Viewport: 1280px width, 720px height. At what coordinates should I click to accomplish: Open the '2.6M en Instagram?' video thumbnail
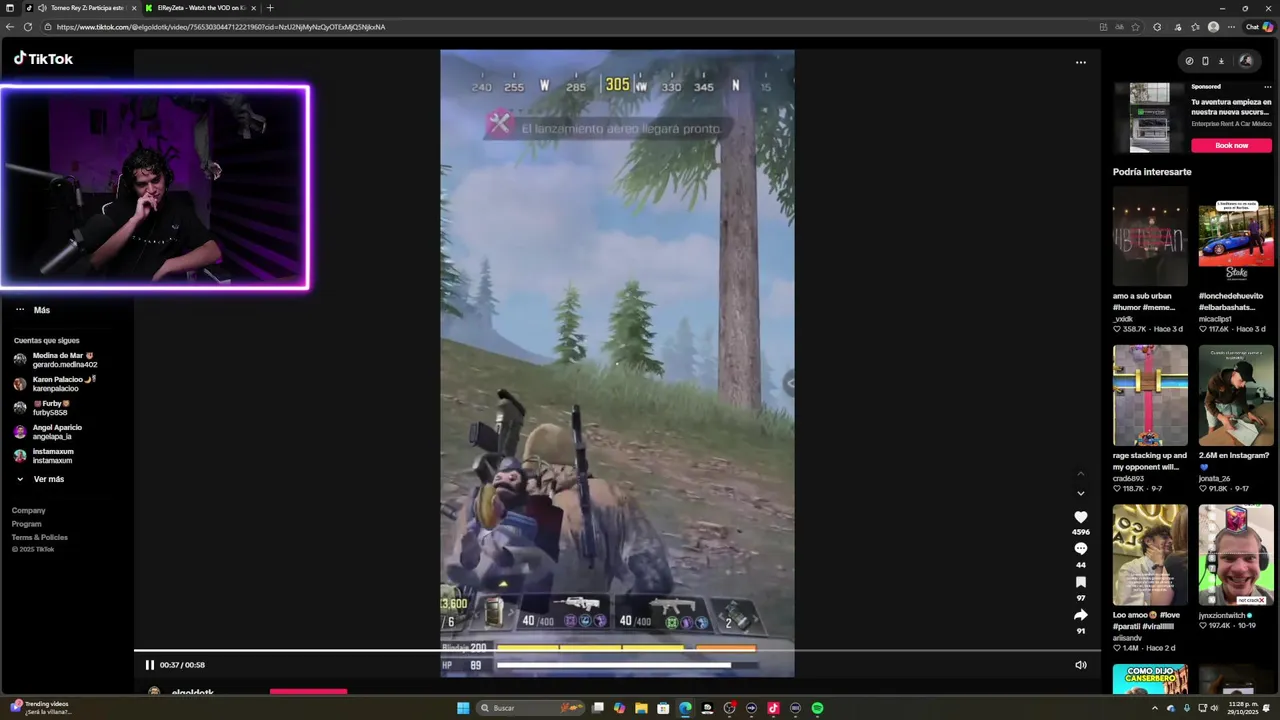[x=1236, y=395]
